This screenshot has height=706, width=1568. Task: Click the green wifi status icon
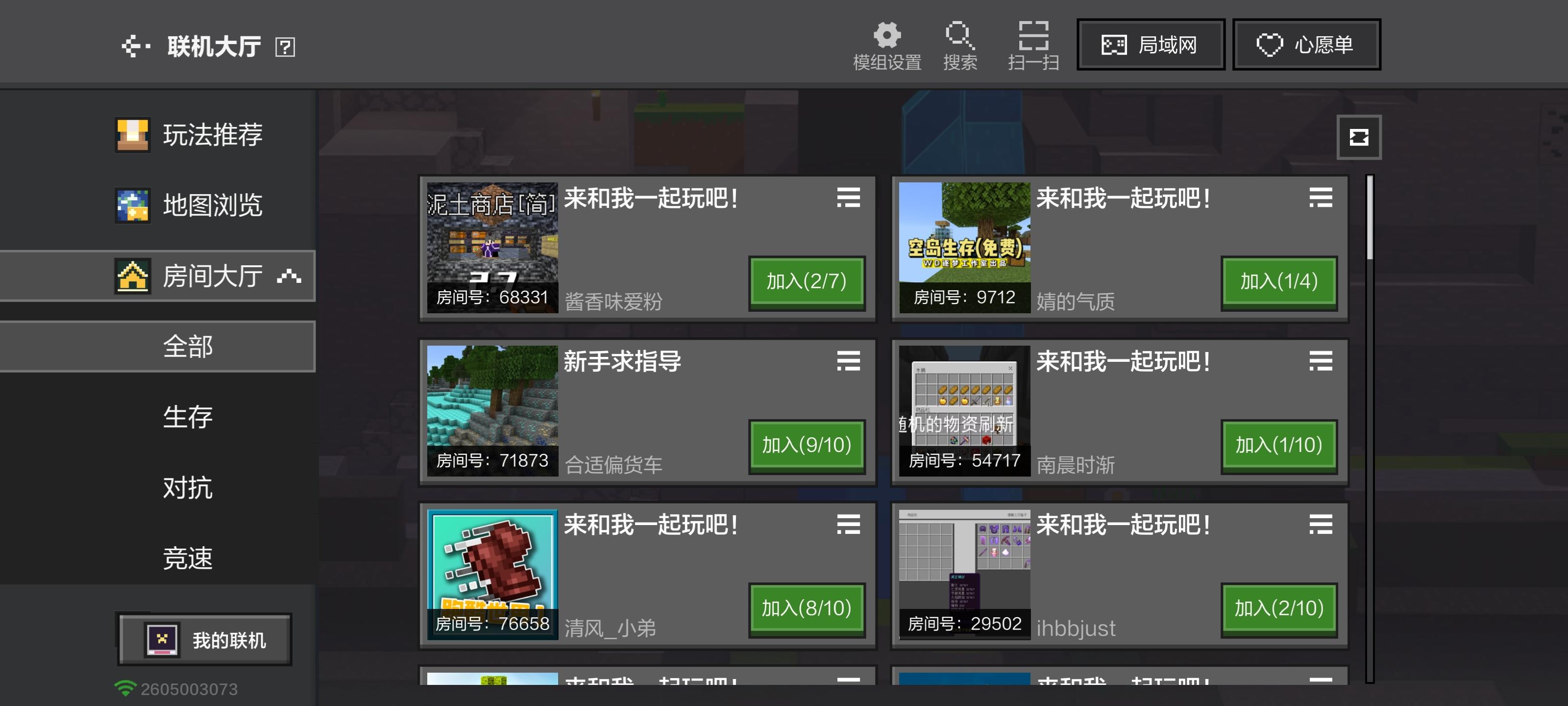[125, 688]
